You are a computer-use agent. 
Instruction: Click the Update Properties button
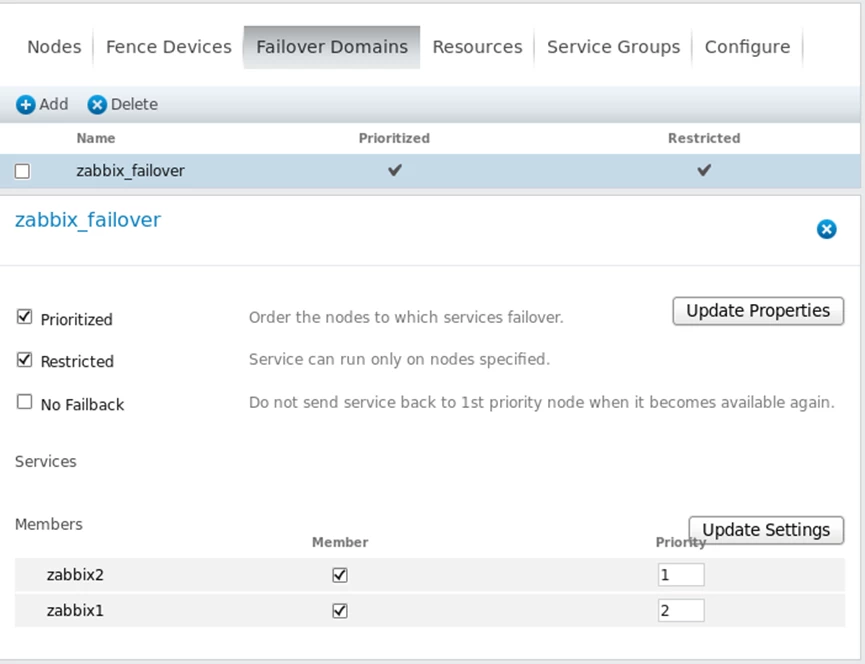[758, 311]
